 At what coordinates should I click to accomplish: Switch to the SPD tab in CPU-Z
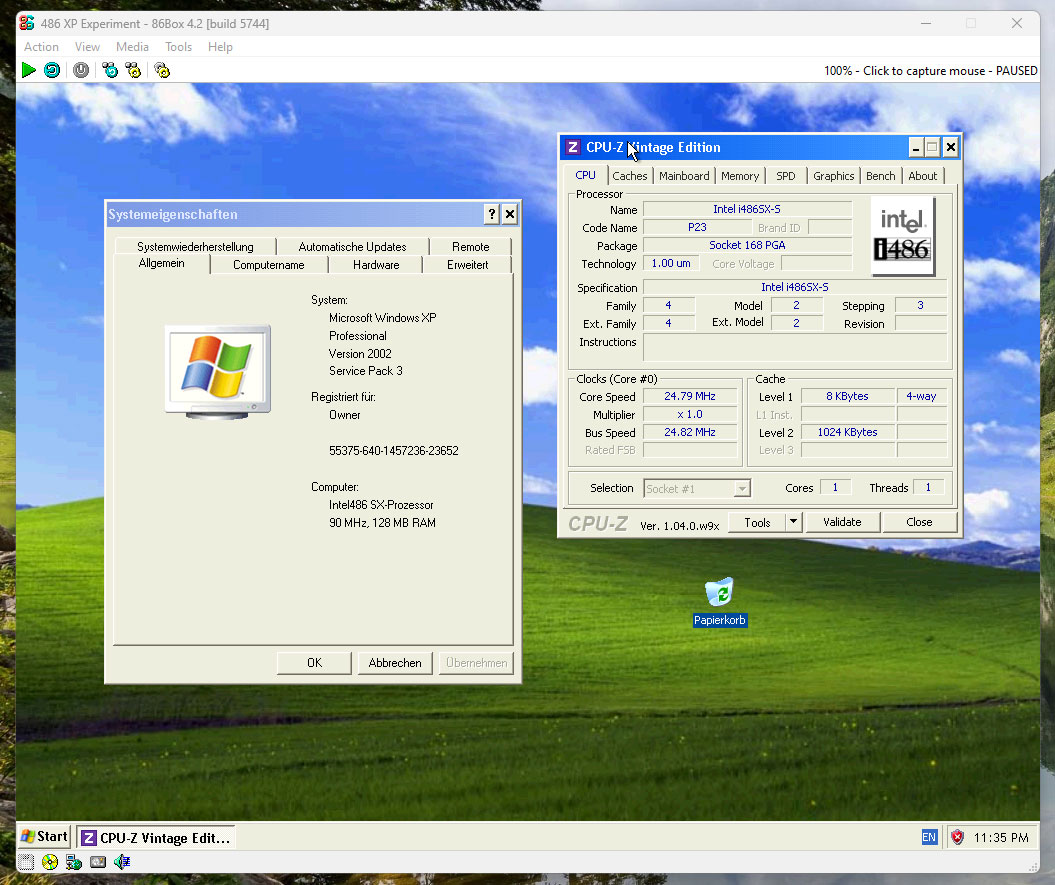point(786,176)
